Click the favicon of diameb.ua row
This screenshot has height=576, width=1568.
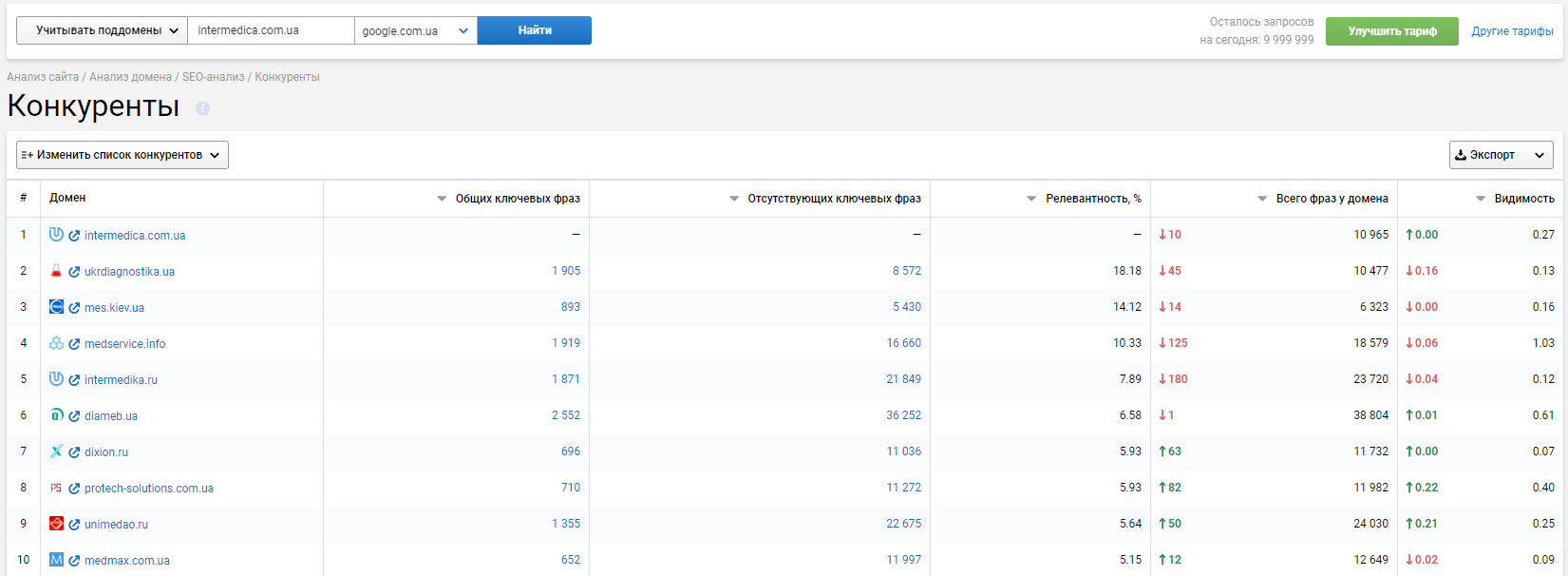pyautogui.click(x=56, y=415)
